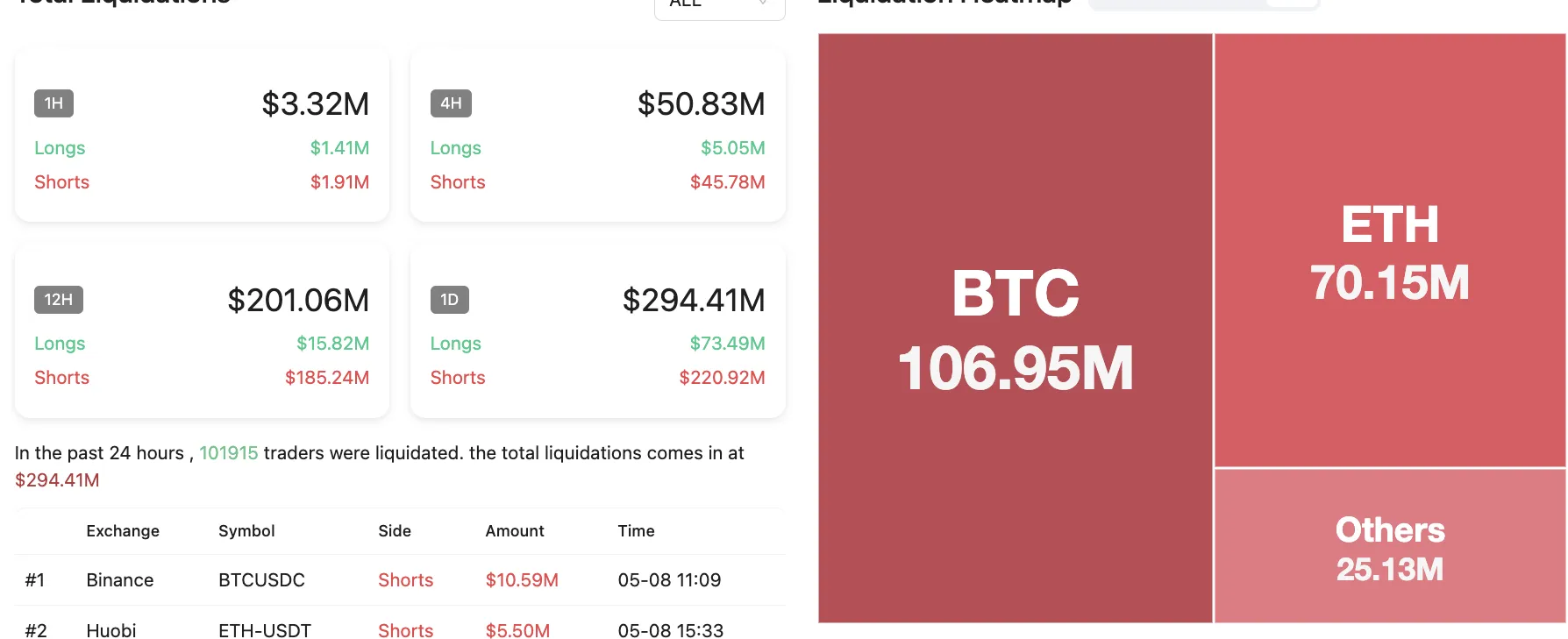This screenshot has height=639, width=1568.
Task: Click the $50.83M 4H liquidation card
Action: (597, 136)
